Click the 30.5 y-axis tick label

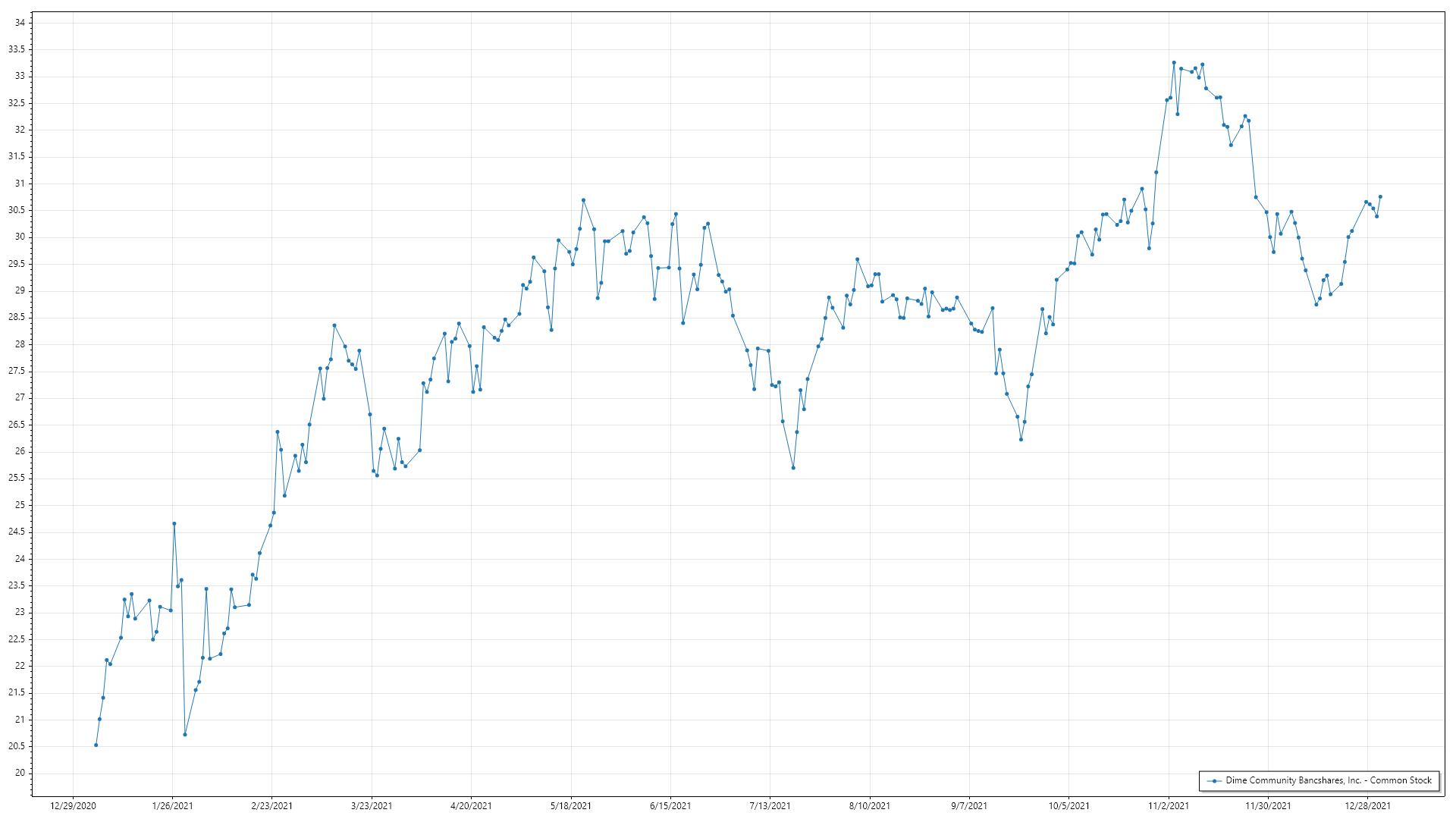(x=17, y=210)
